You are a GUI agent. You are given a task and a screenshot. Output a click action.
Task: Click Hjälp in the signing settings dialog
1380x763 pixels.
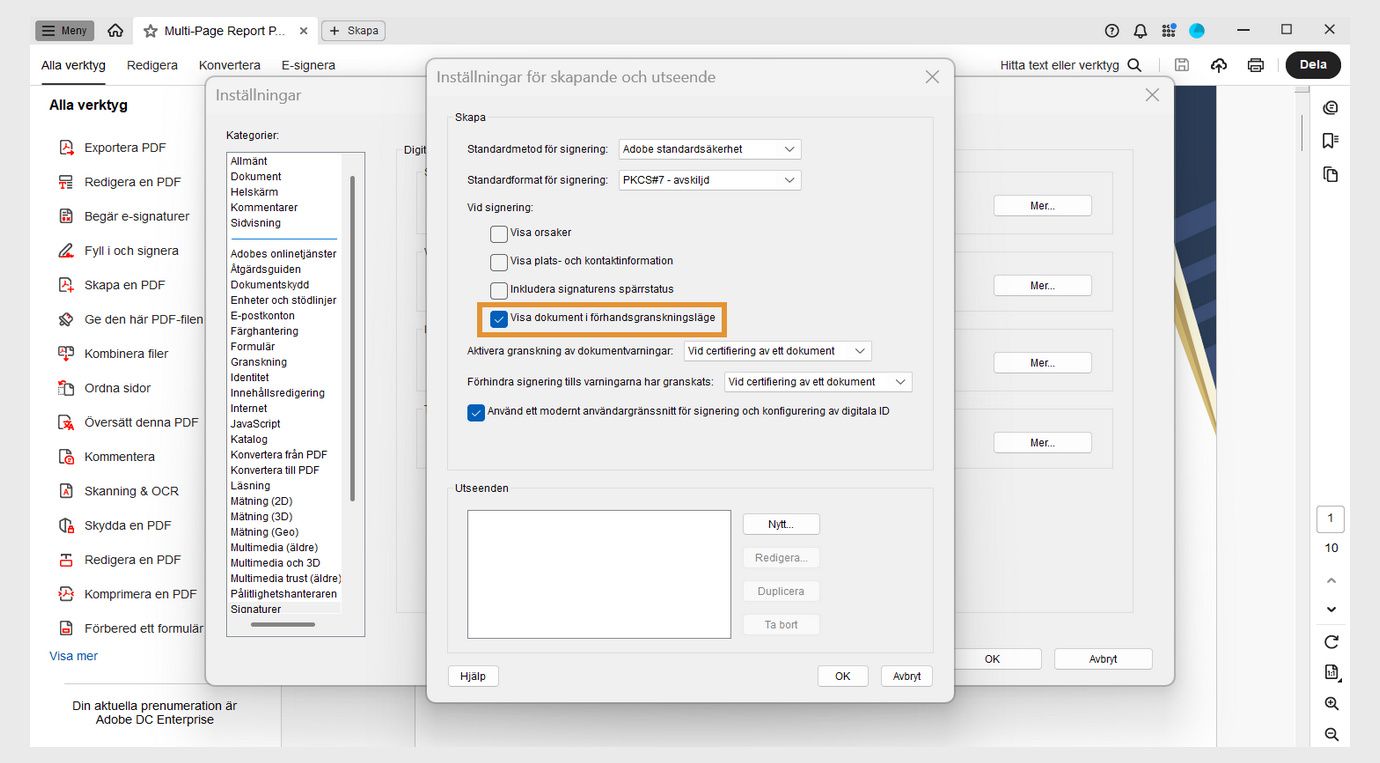click(473, 676)
